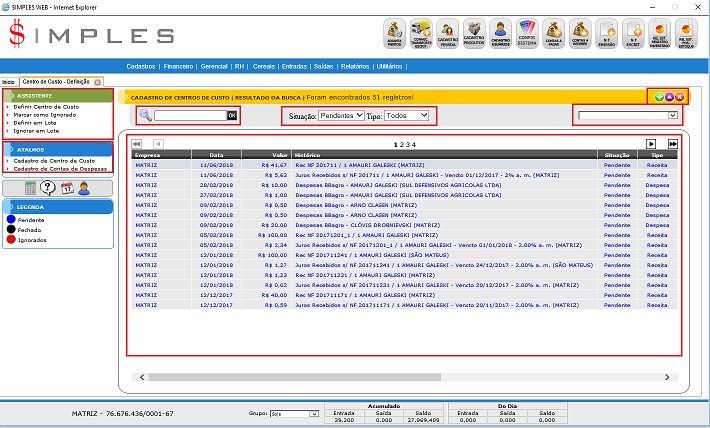Open the calculator icon in the sidebar
Screen dimensions: 710x428
coord(31,188)
